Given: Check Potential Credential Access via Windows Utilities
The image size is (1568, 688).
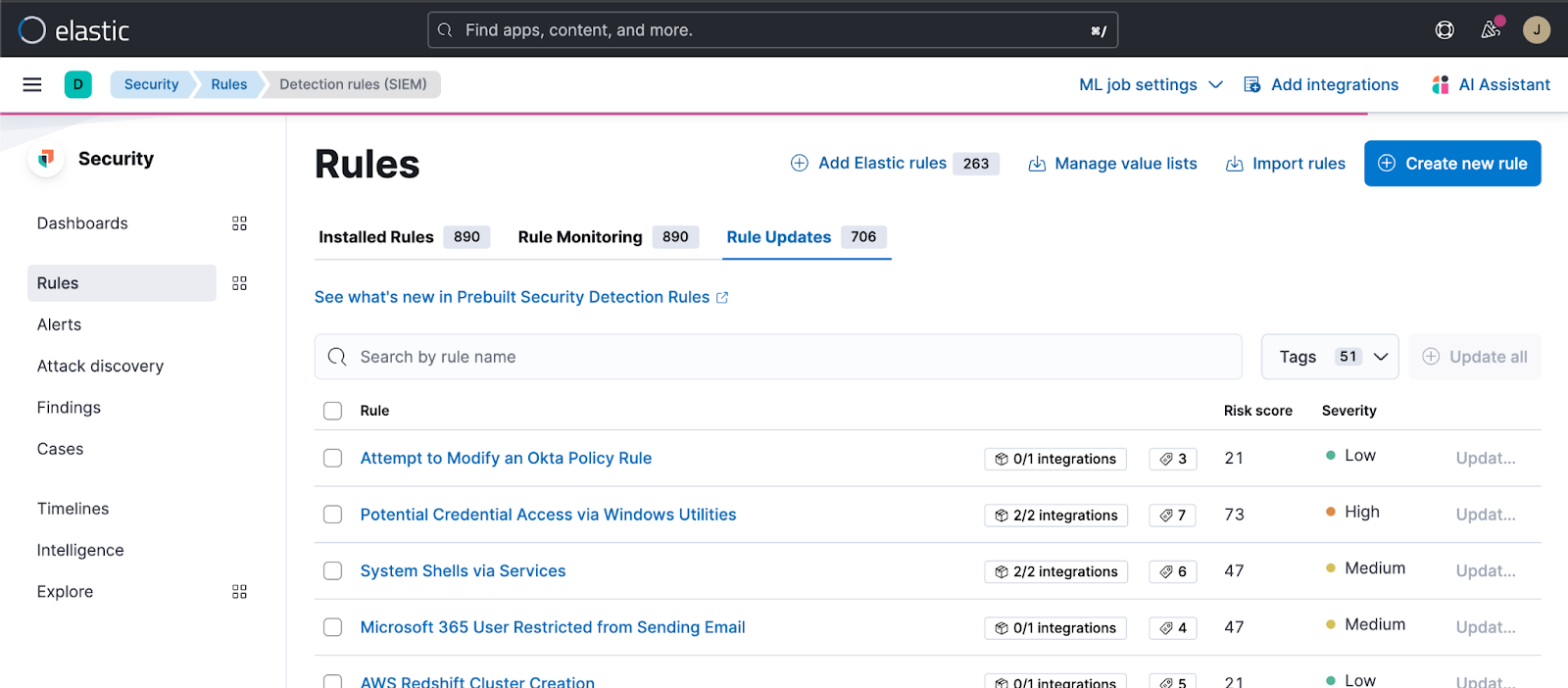Looking at the screenshot, I should tap(333, 515).
